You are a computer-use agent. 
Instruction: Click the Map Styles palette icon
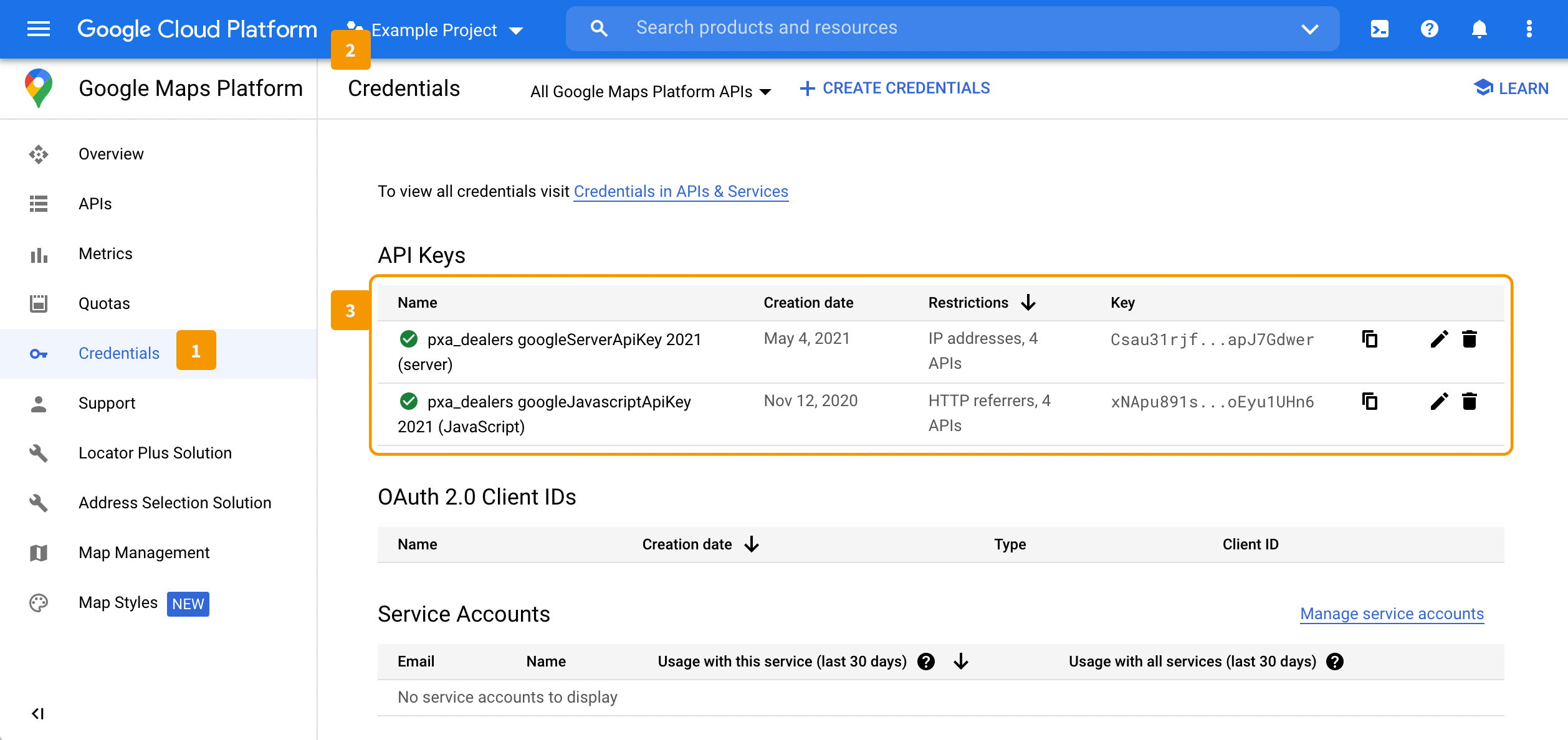[39, 603]
